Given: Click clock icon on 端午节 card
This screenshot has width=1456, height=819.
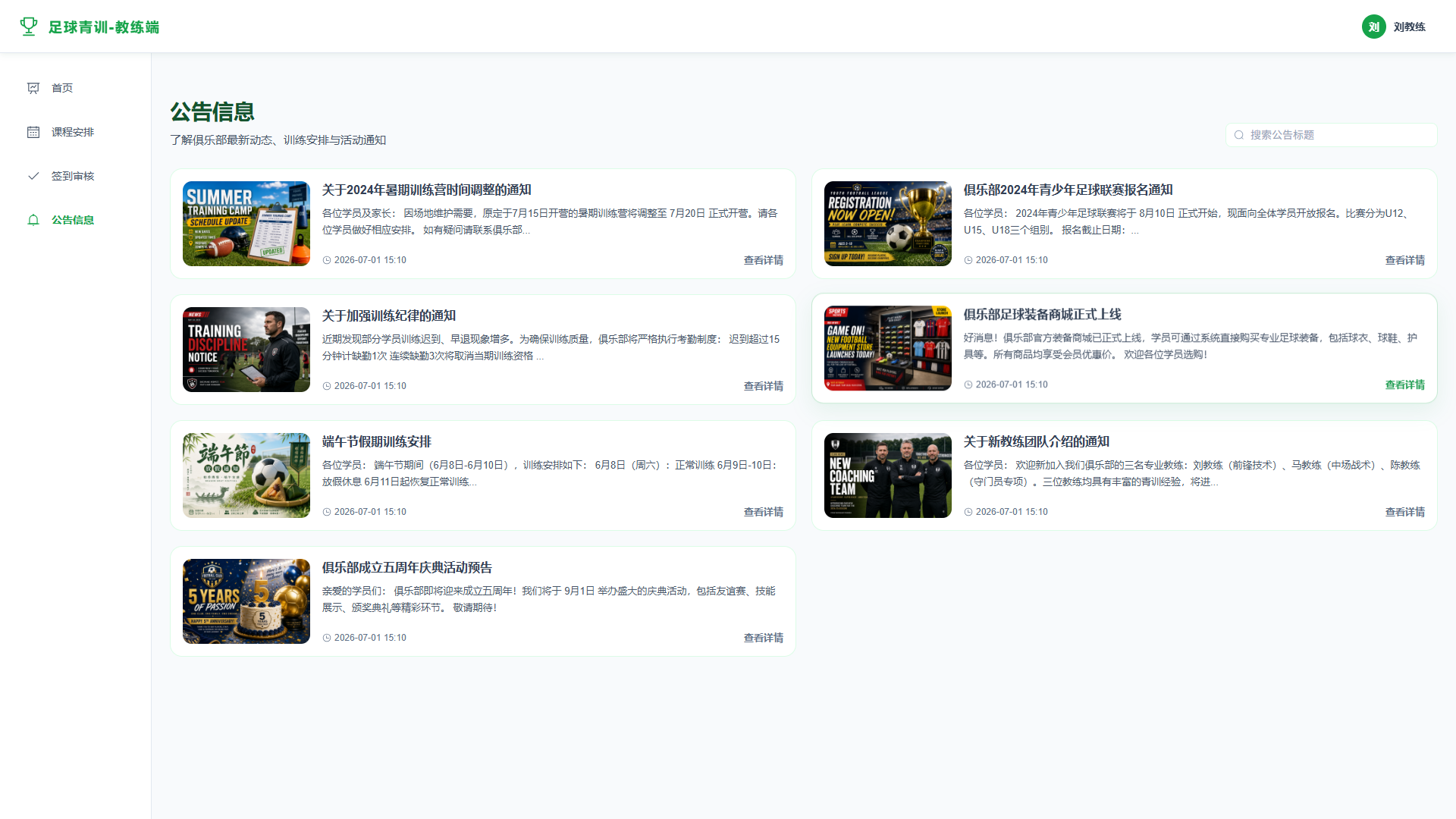Looking at the screenshot, I should [x=327, y=512].
